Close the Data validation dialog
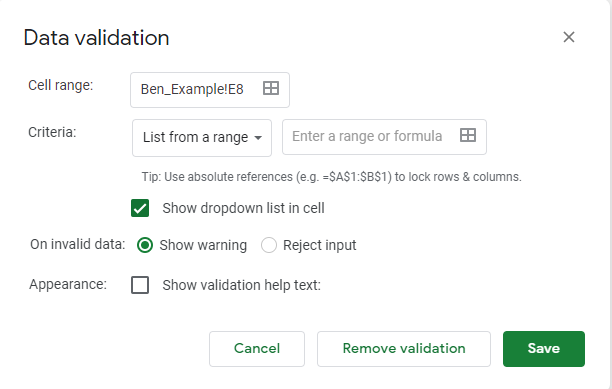This screenshot has width=612, height=389. tap(569, 37)
